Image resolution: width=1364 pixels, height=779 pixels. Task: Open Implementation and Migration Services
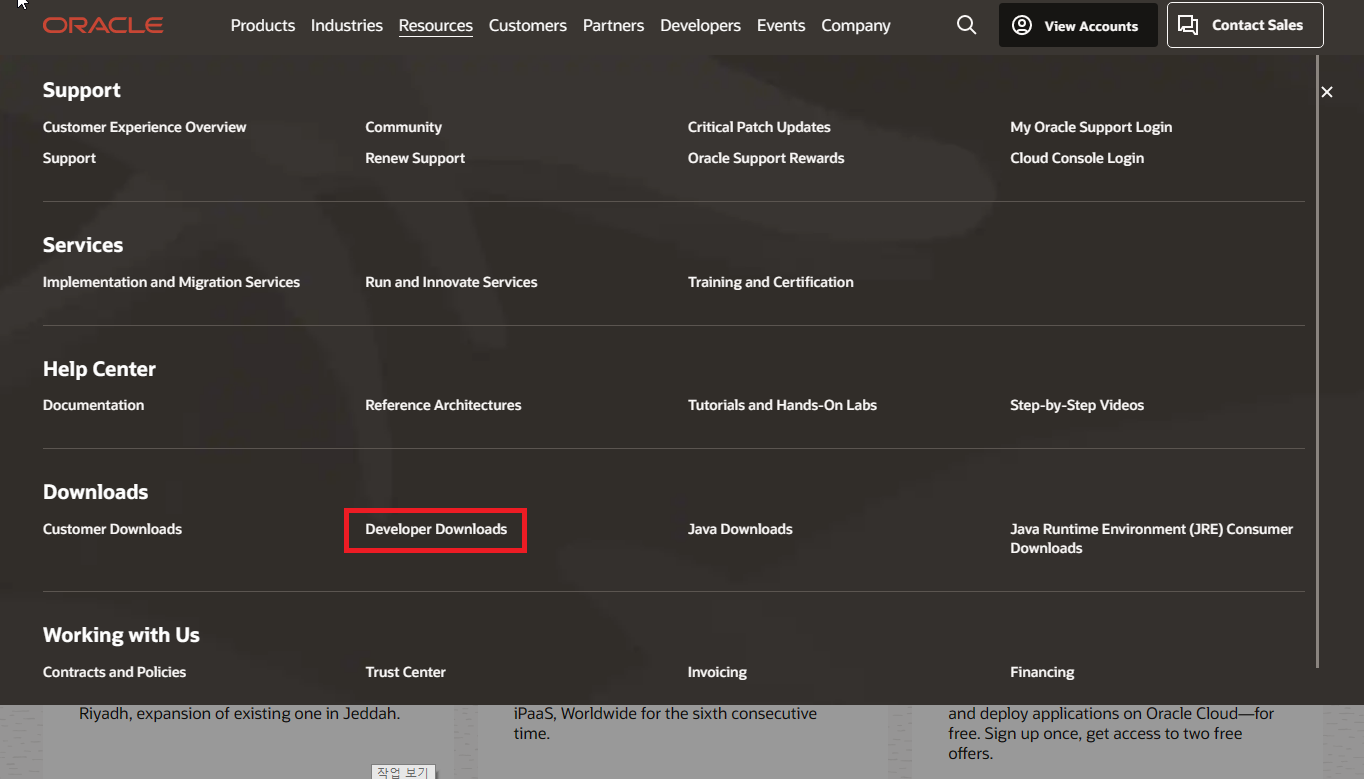(x=171, y=282)
